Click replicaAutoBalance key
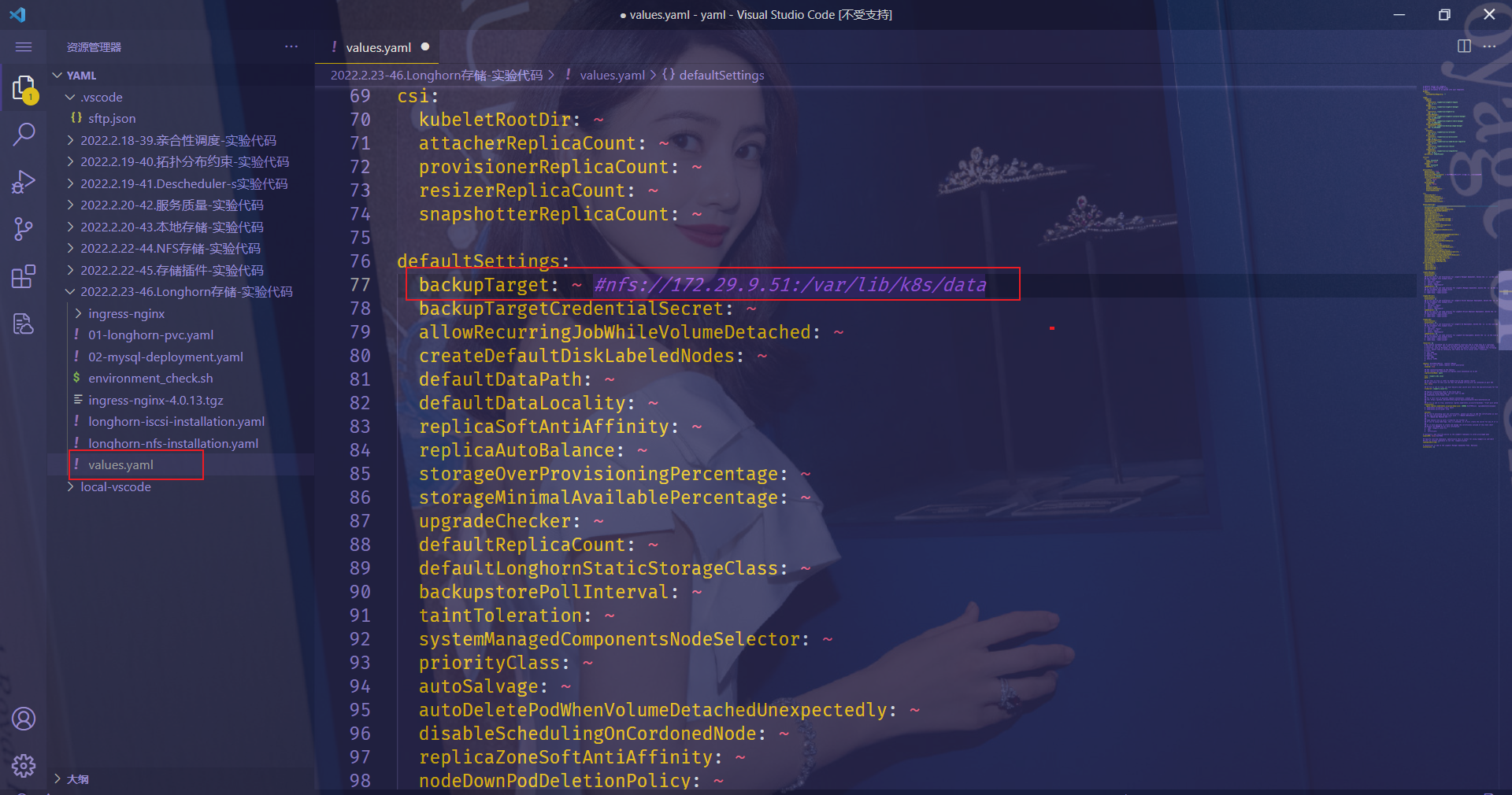The image size is (1512, 795). click(x=517, y=450)
